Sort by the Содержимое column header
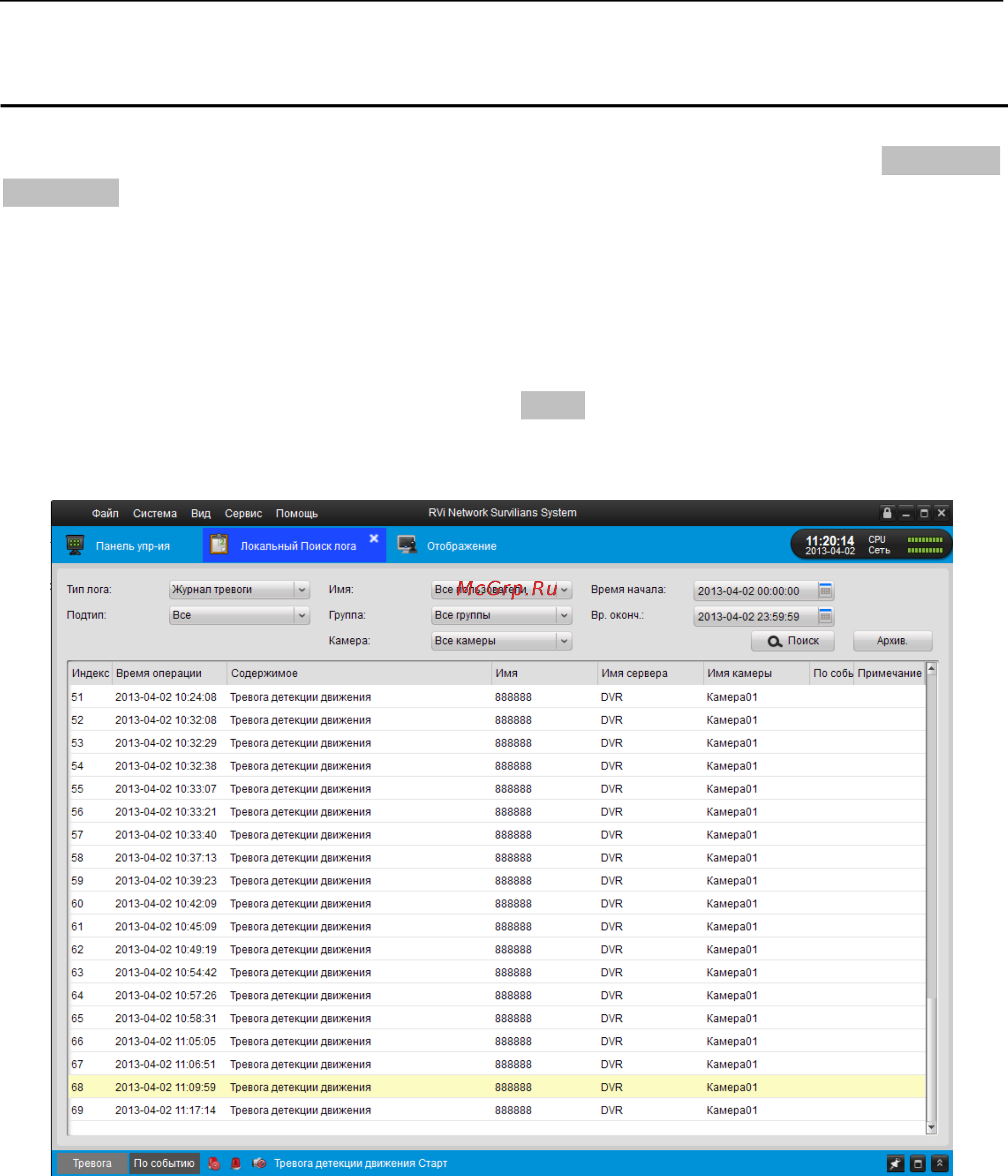 tap(360, 673)
